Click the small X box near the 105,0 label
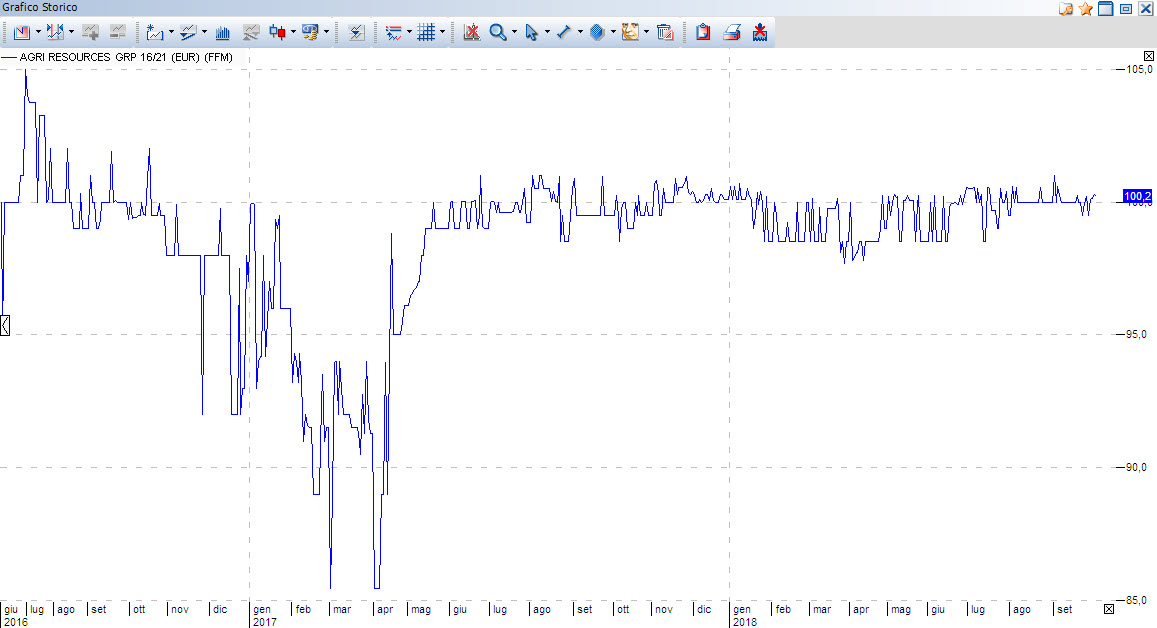 click(1149, 56)
